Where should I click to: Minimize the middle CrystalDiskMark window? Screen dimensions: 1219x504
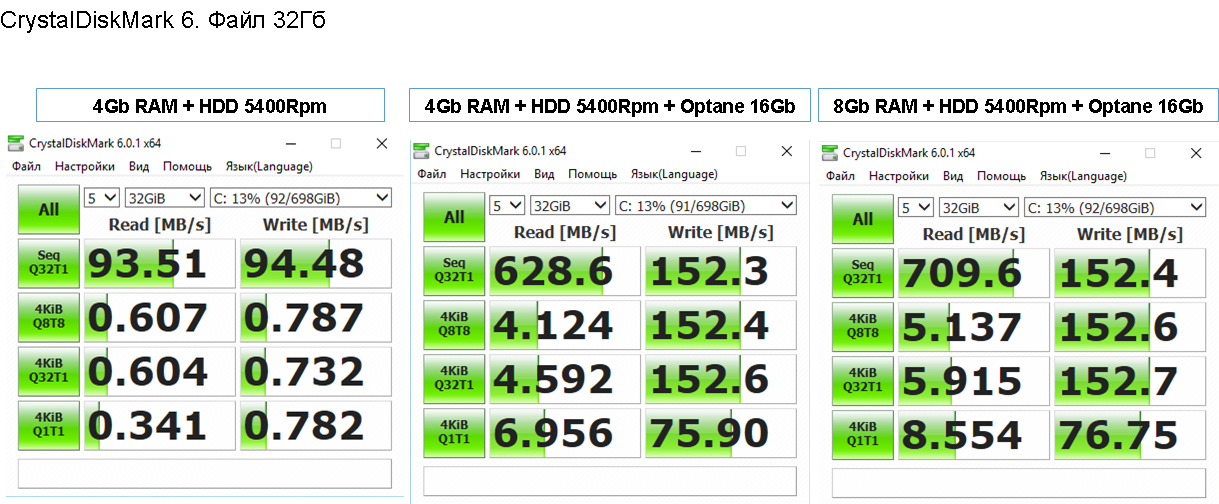point(695,151)
